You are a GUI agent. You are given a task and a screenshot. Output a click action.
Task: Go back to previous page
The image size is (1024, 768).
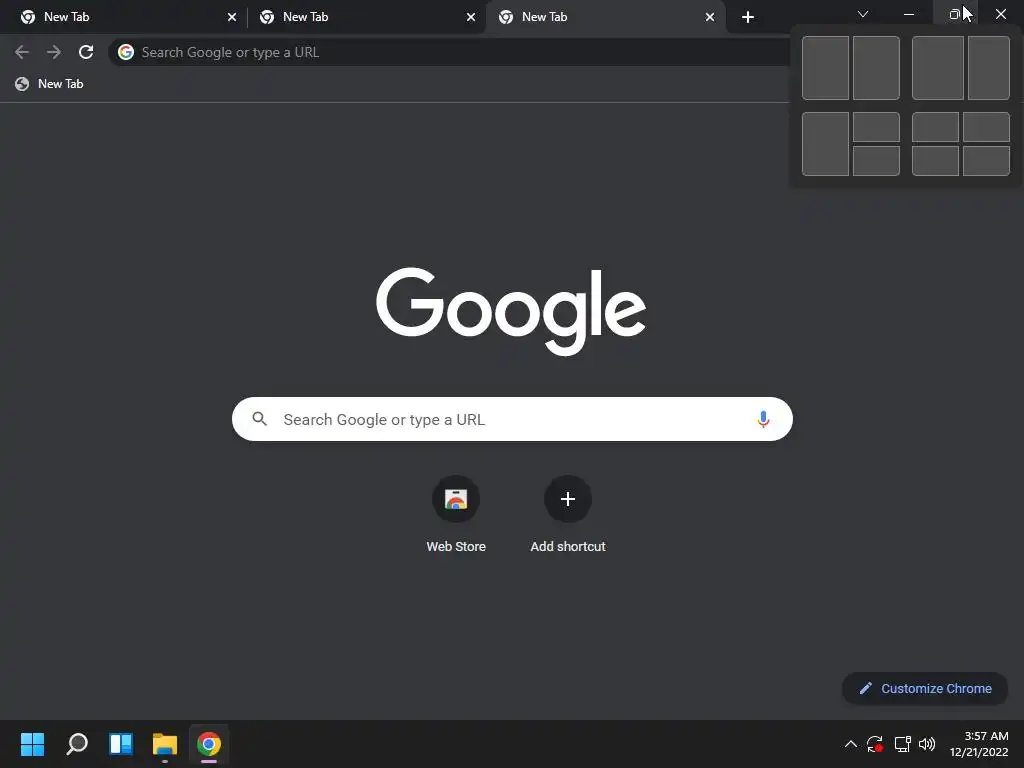point(22,52)
